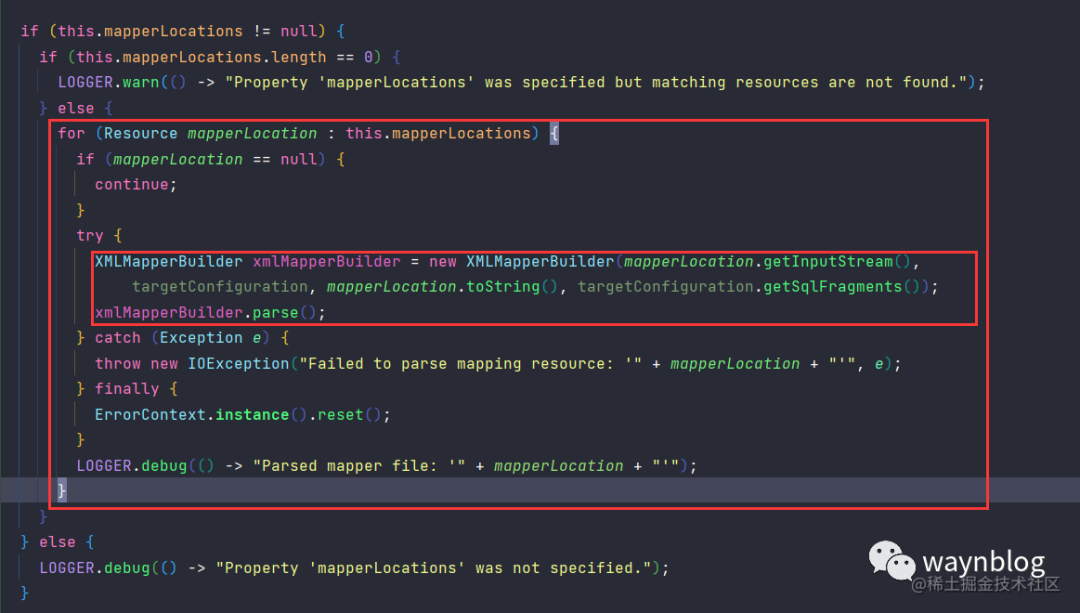Click the "getInputStream" method call

pos(828,262)
